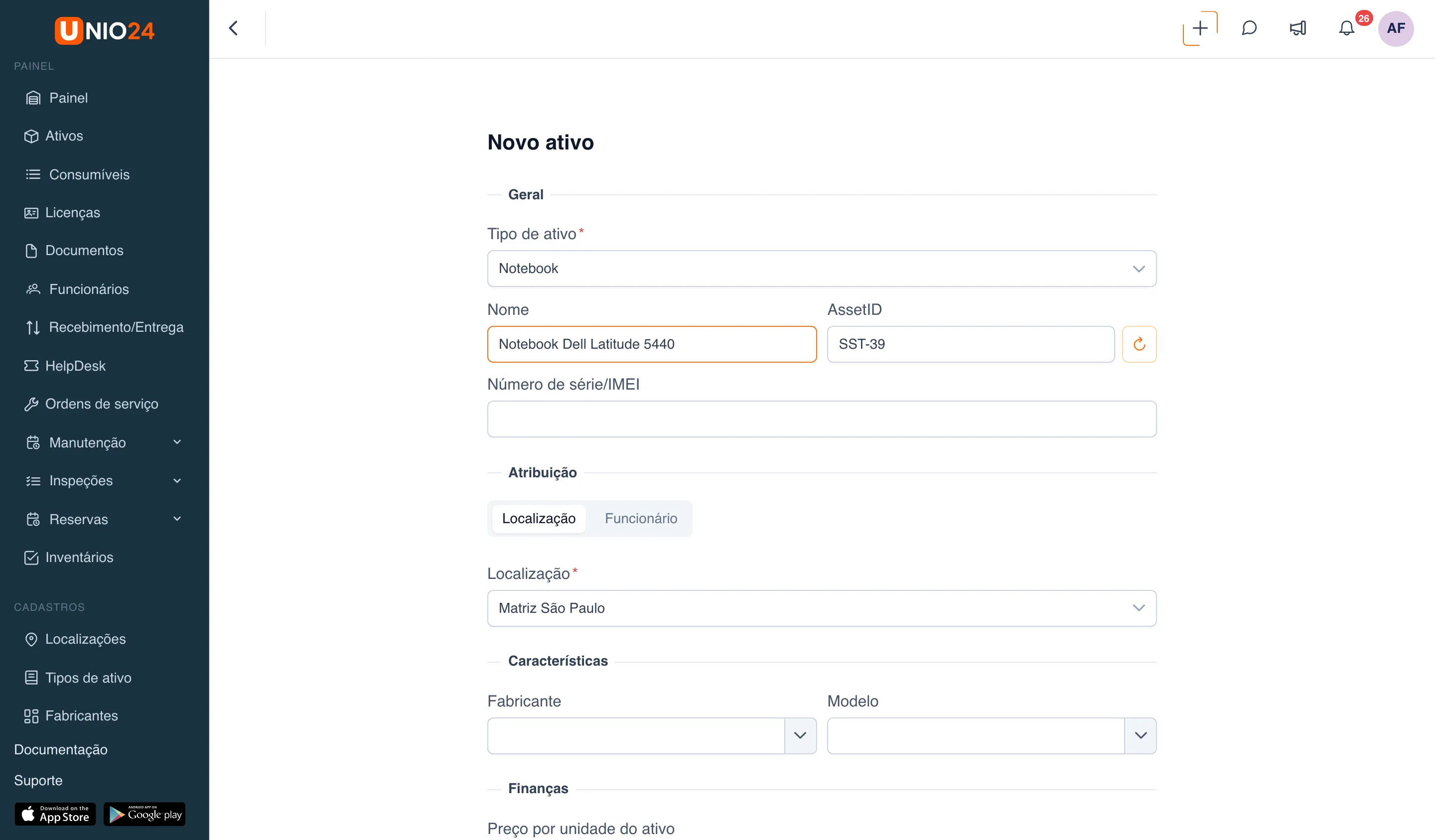
Task: Click the Google Play download badge
Action: [144, 814]
